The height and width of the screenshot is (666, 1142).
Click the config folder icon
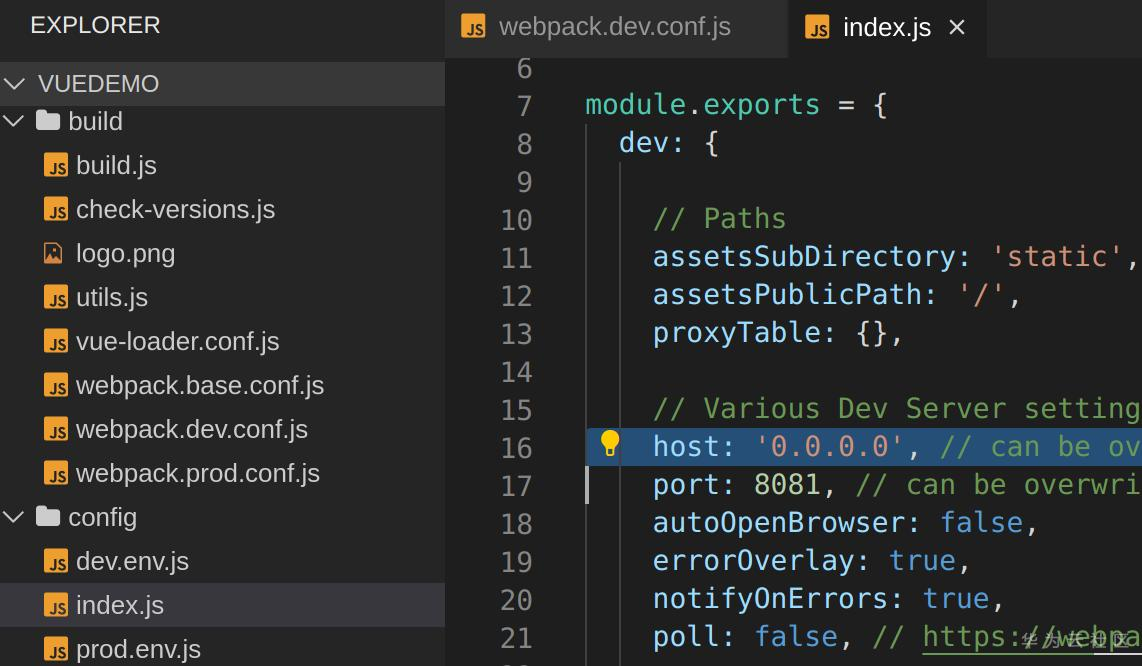pos(48,517)
